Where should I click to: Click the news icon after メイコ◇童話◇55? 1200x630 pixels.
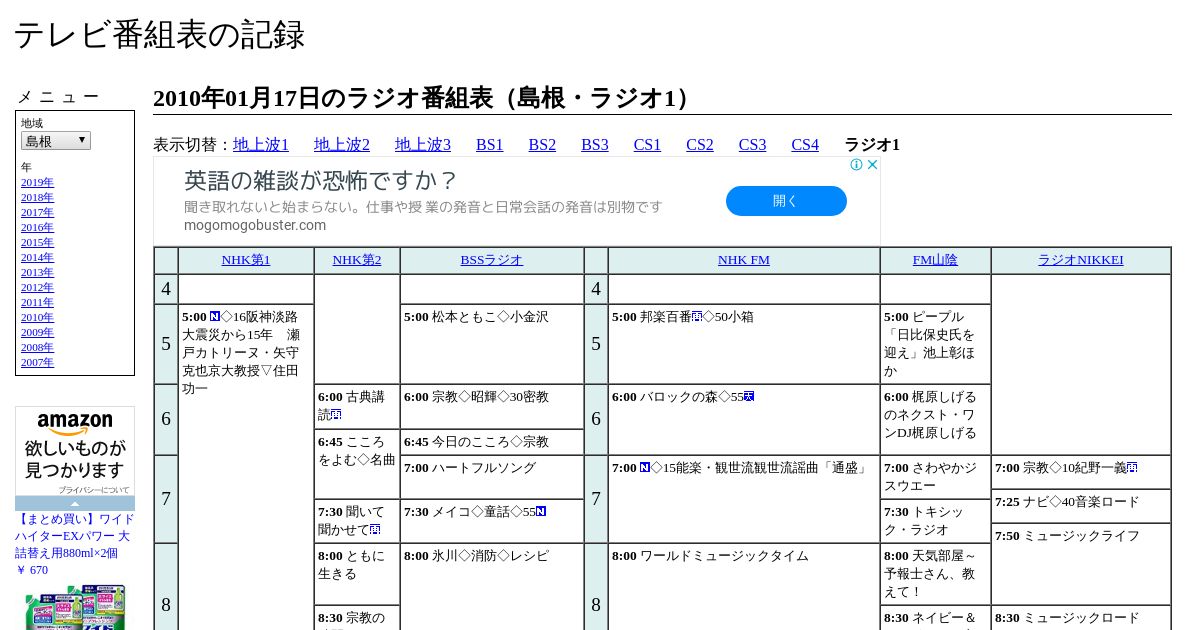[x=541, y=512]
